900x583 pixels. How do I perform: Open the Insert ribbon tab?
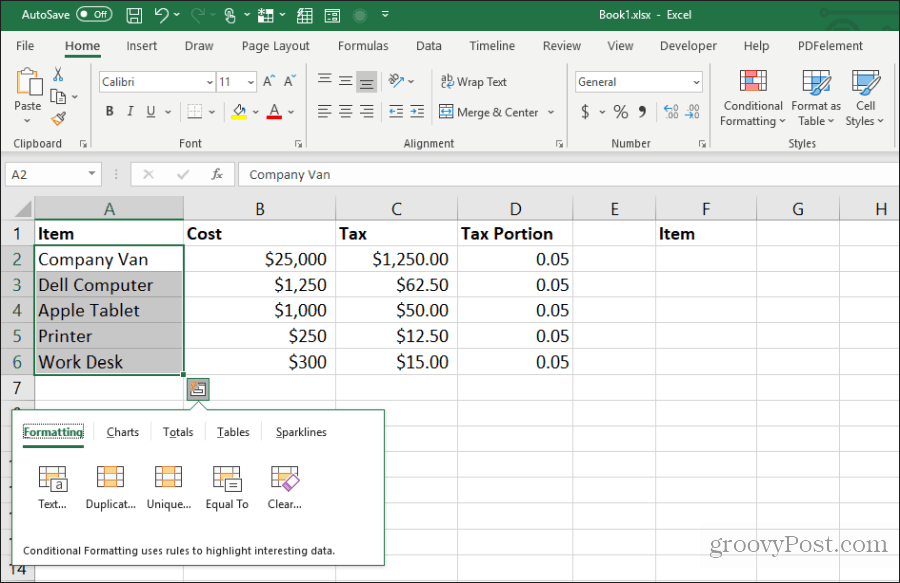pos(141,46)
